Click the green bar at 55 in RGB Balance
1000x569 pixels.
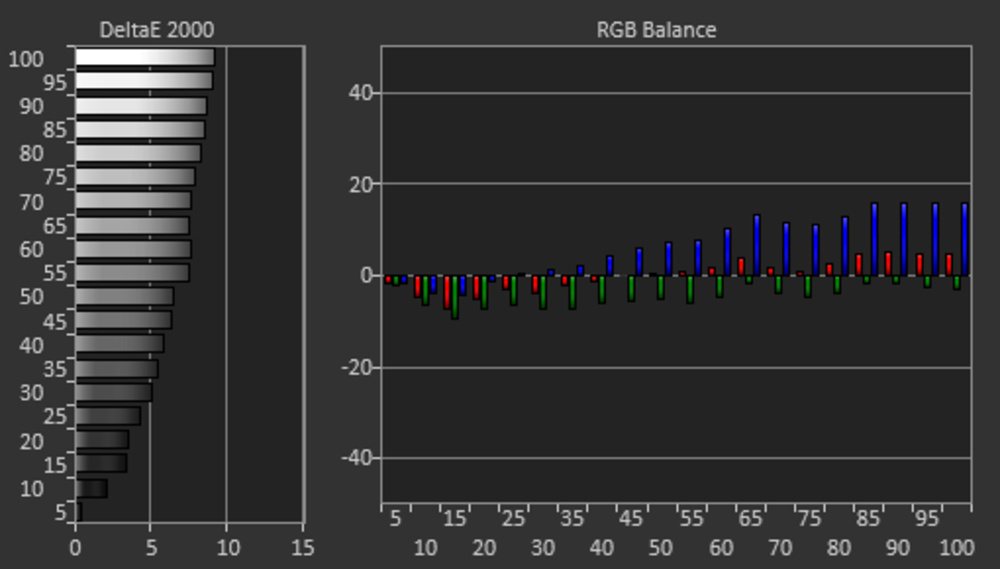690,289
